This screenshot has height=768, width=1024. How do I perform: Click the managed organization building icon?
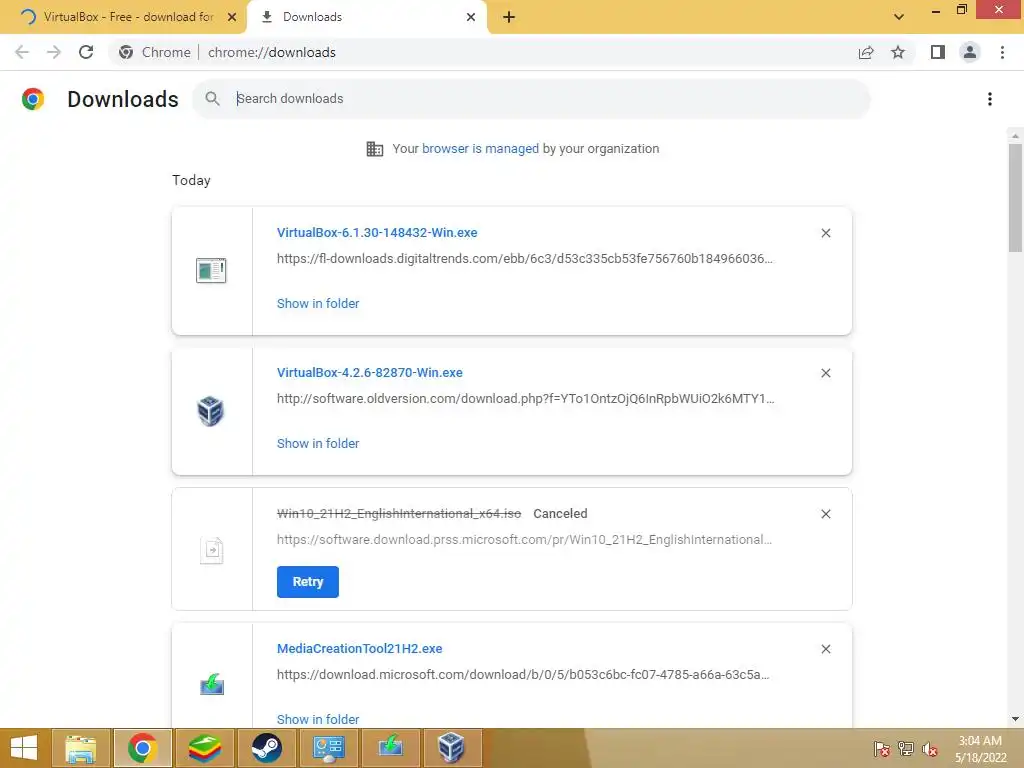[375, 149]
